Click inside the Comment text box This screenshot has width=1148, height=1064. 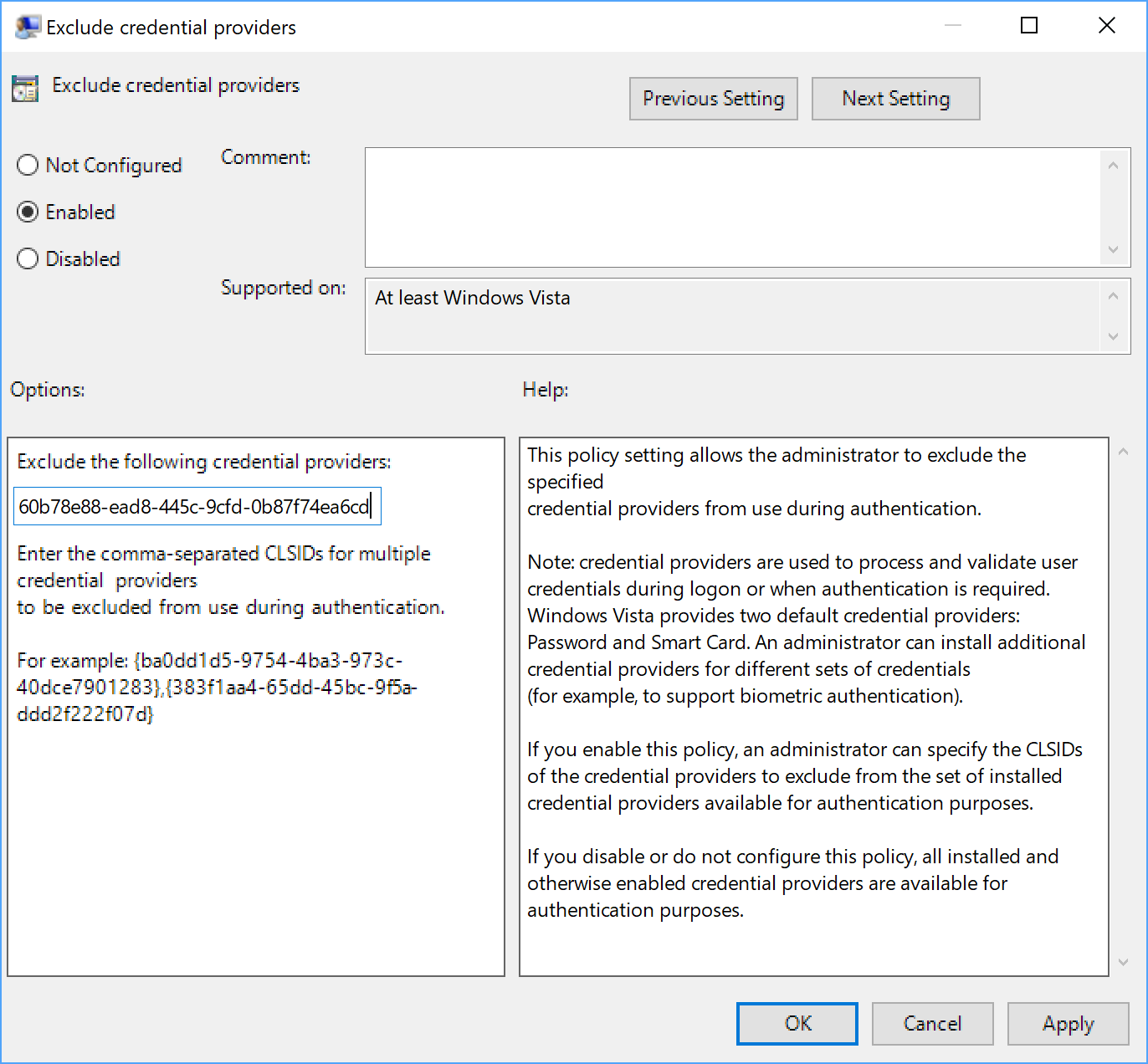733,207
